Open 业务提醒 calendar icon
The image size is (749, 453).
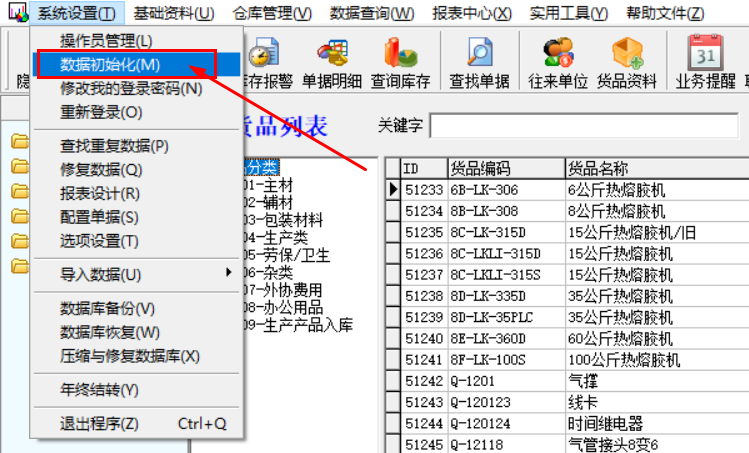[706, 62]
